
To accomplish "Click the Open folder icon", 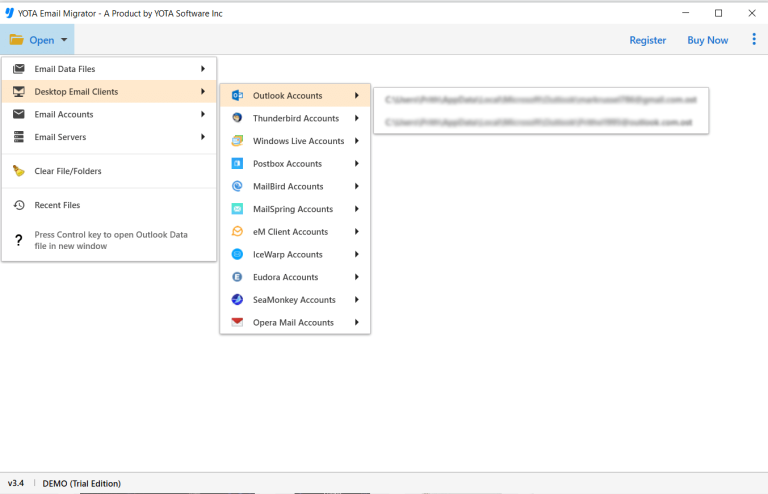I will click(x=17, y=40).
